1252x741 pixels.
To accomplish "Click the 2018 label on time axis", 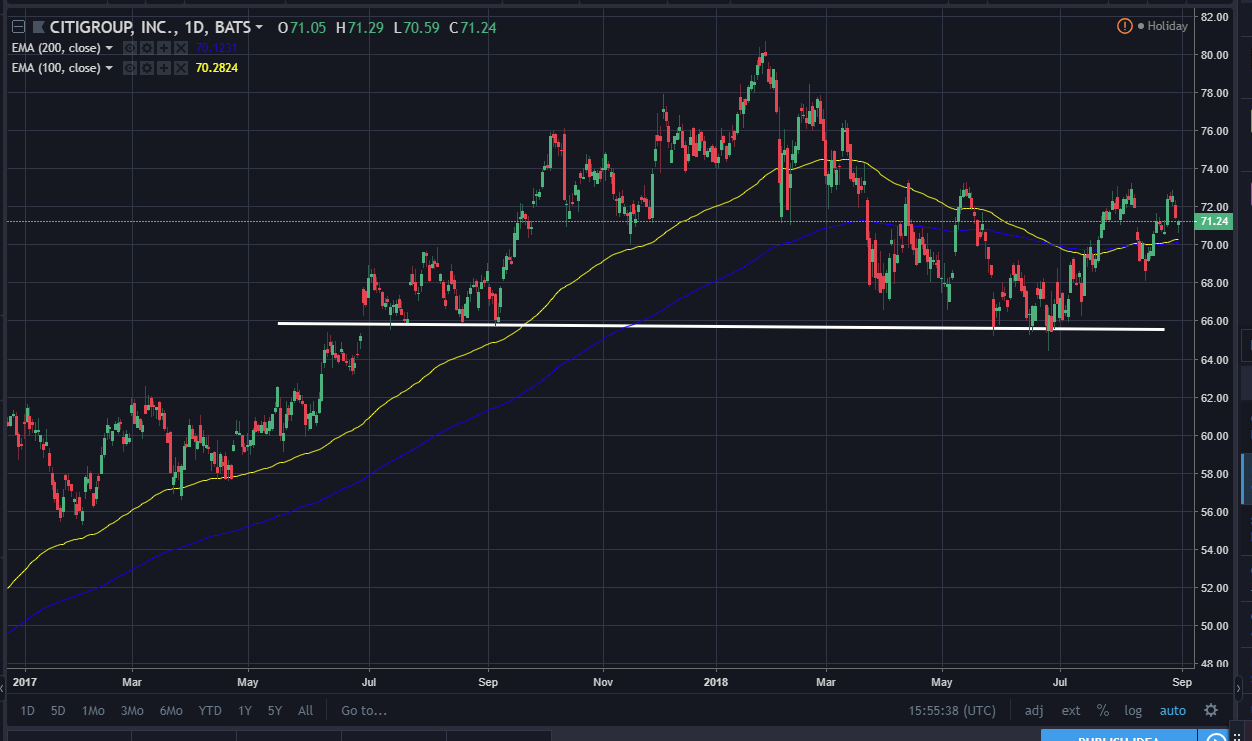I will point(716,683).
